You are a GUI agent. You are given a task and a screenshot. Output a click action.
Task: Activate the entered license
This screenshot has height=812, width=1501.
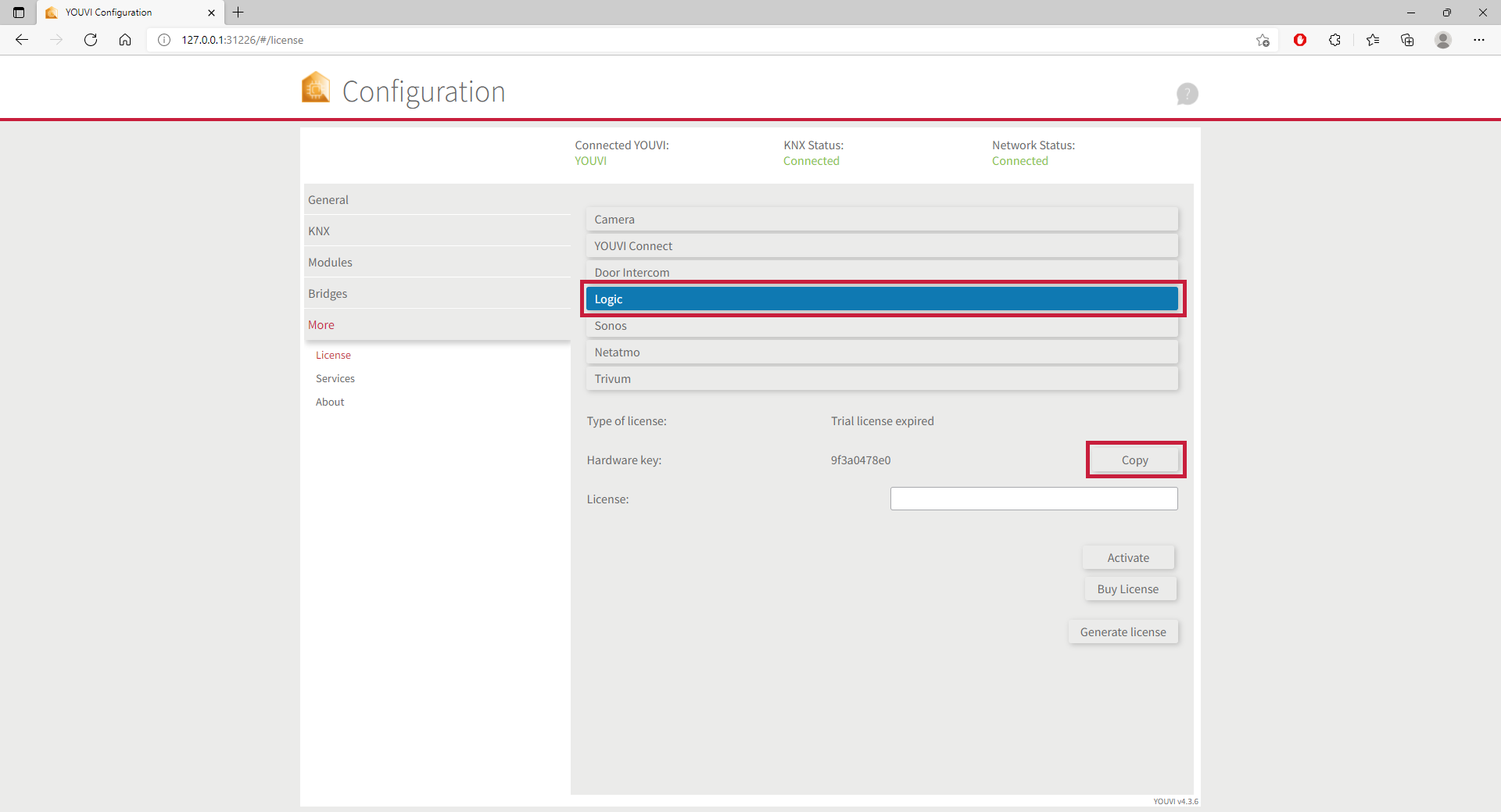(x=1128, y=558)
